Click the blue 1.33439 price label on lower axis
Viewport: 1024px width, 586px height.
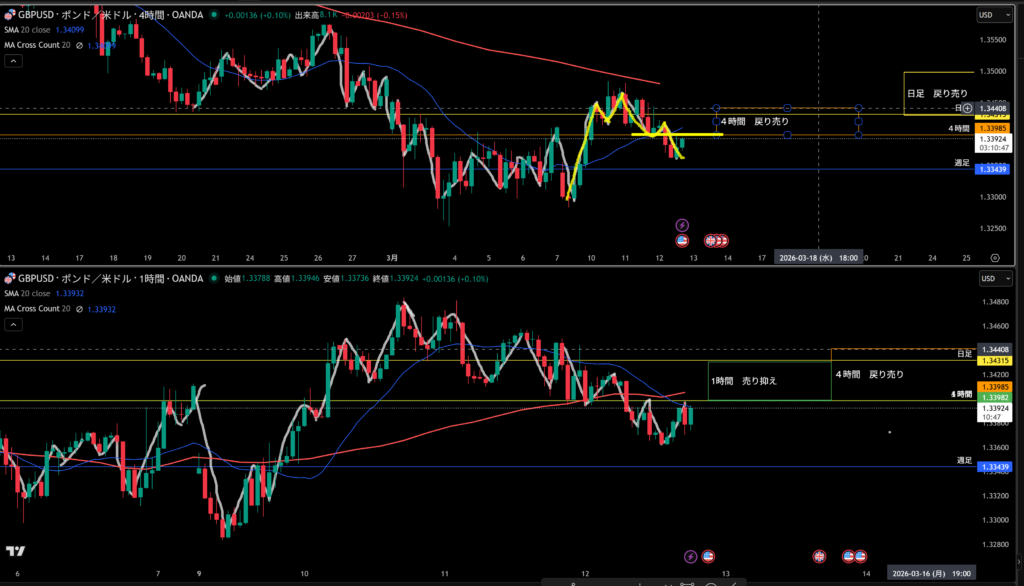pos(993,468)
